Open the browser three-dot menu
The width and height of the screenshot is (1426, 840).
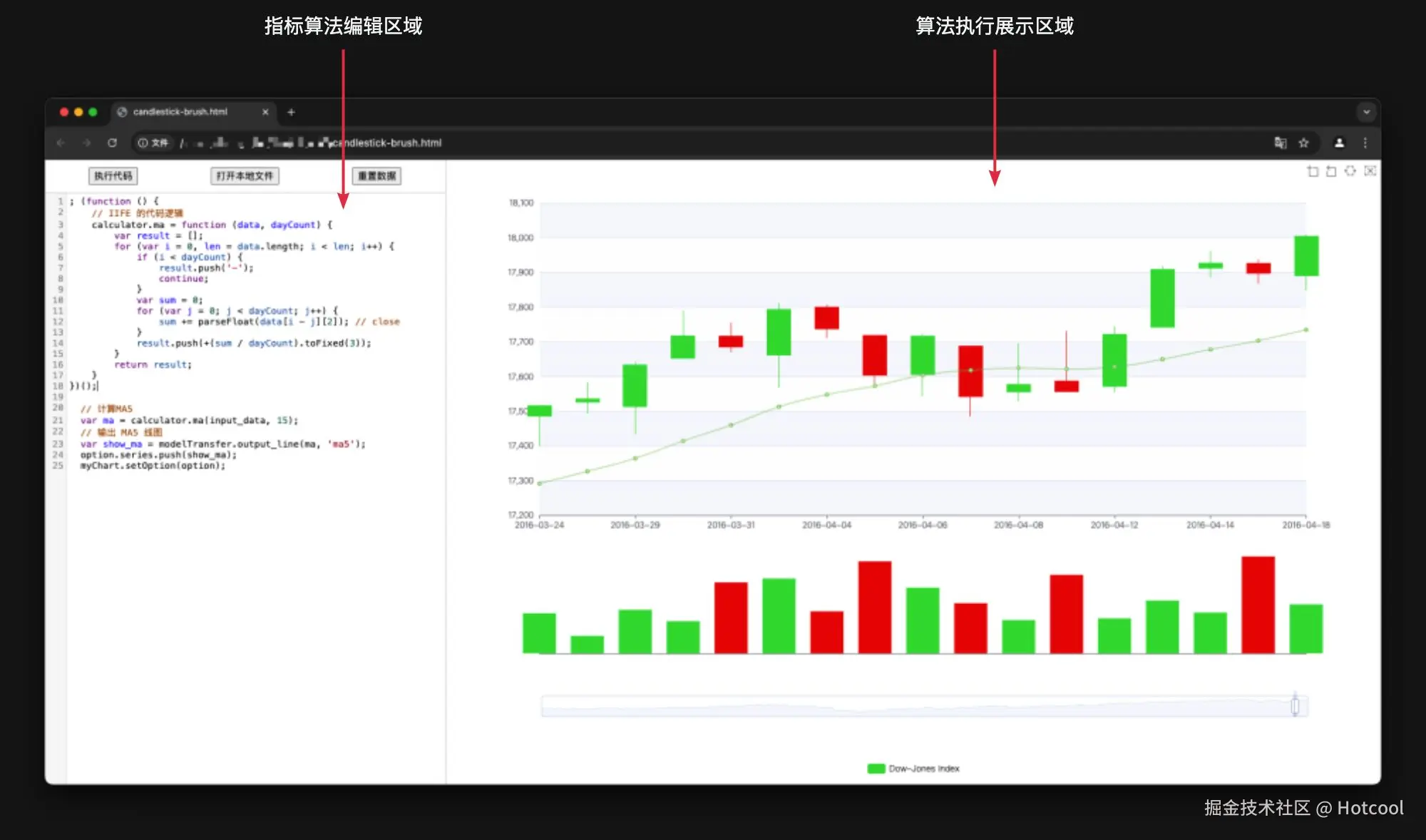point(1365,143)
